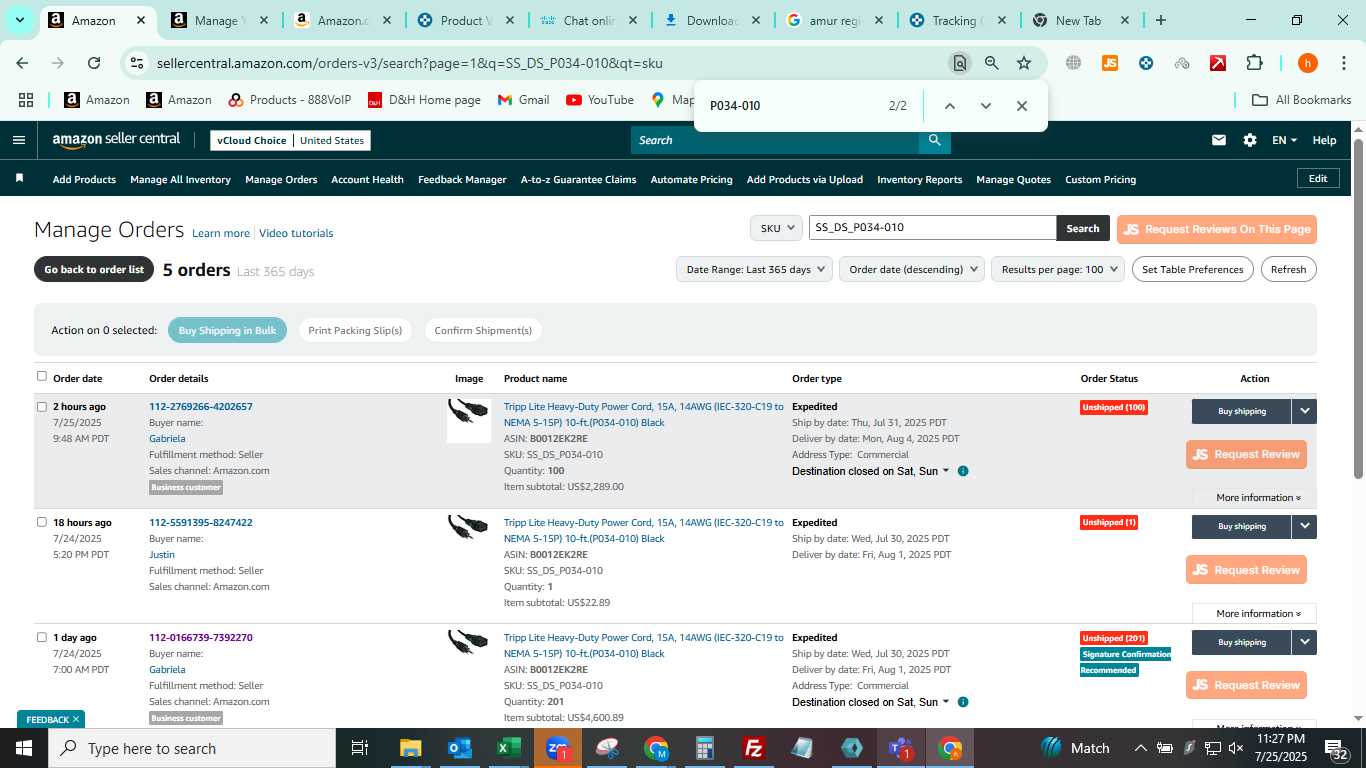Expand Buy shipping arrow for order 112-0166739-7392270
This screenshot has height=768, width=1366.
(1304, 642)
